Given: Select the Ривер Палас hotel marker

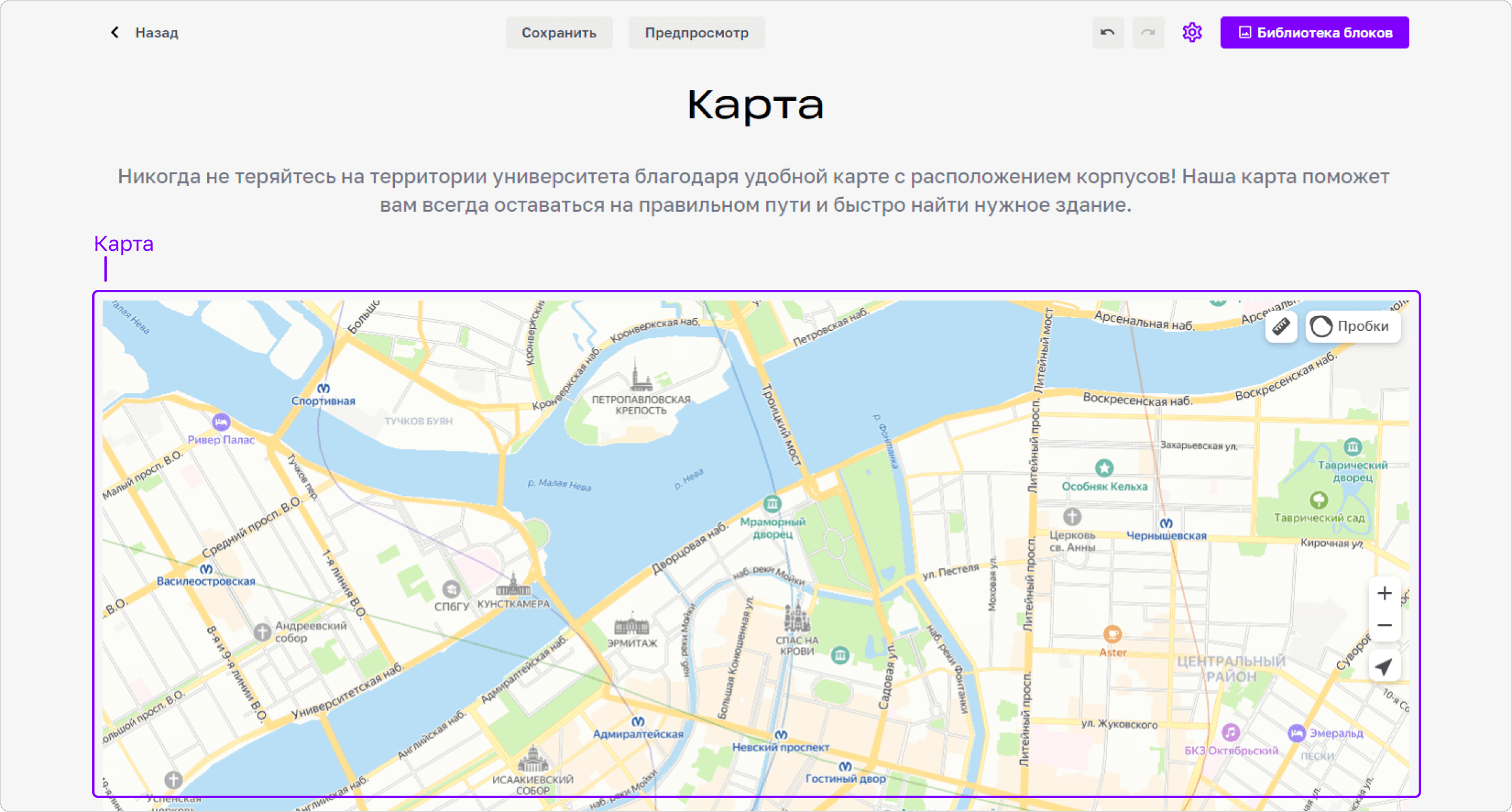Looking at the screenshot, I should (x=220, y=422).
